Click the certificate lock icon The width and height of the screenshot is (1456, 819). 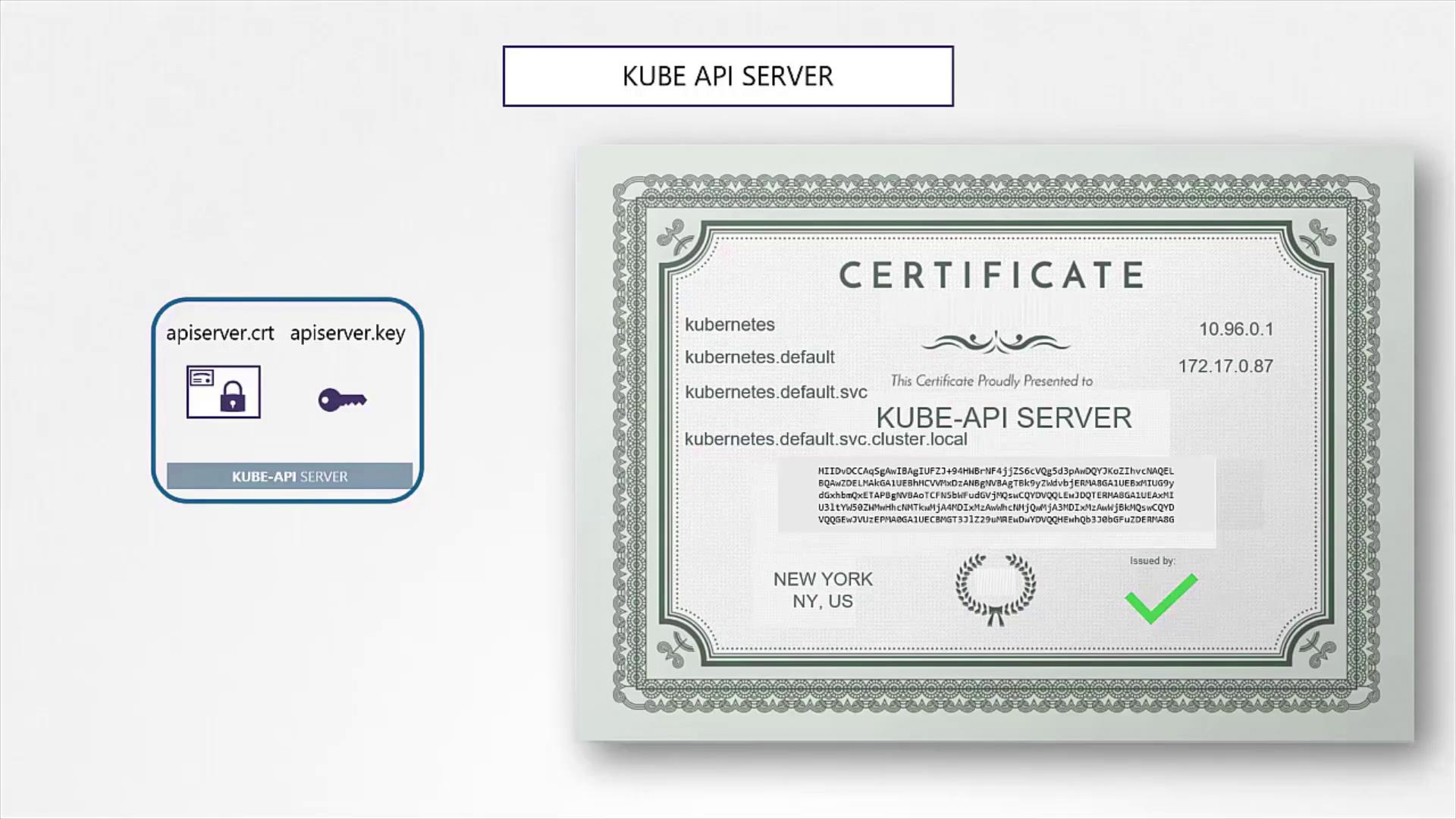click(x=224, y=392)
